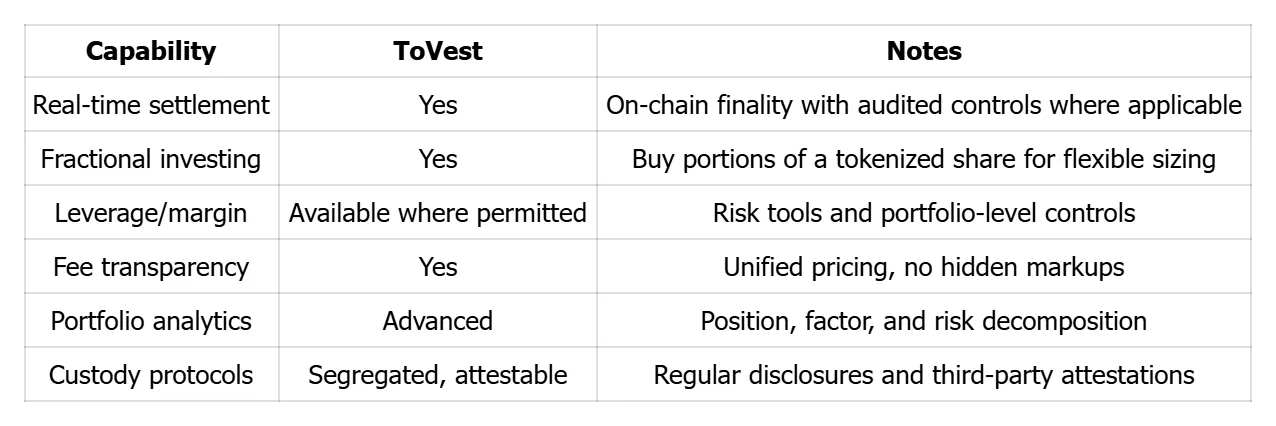The width and height of the screenshot is (1276, 426).
Task: Click Yes in the Real-time settlement row
Action: pyautogui.click(x=438, y=105)
